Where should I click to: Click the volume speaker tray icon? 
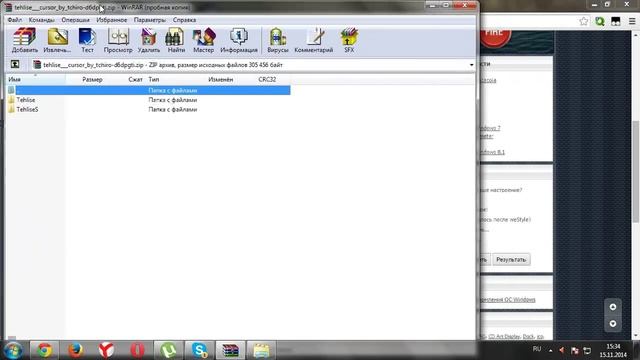point(562,350)
